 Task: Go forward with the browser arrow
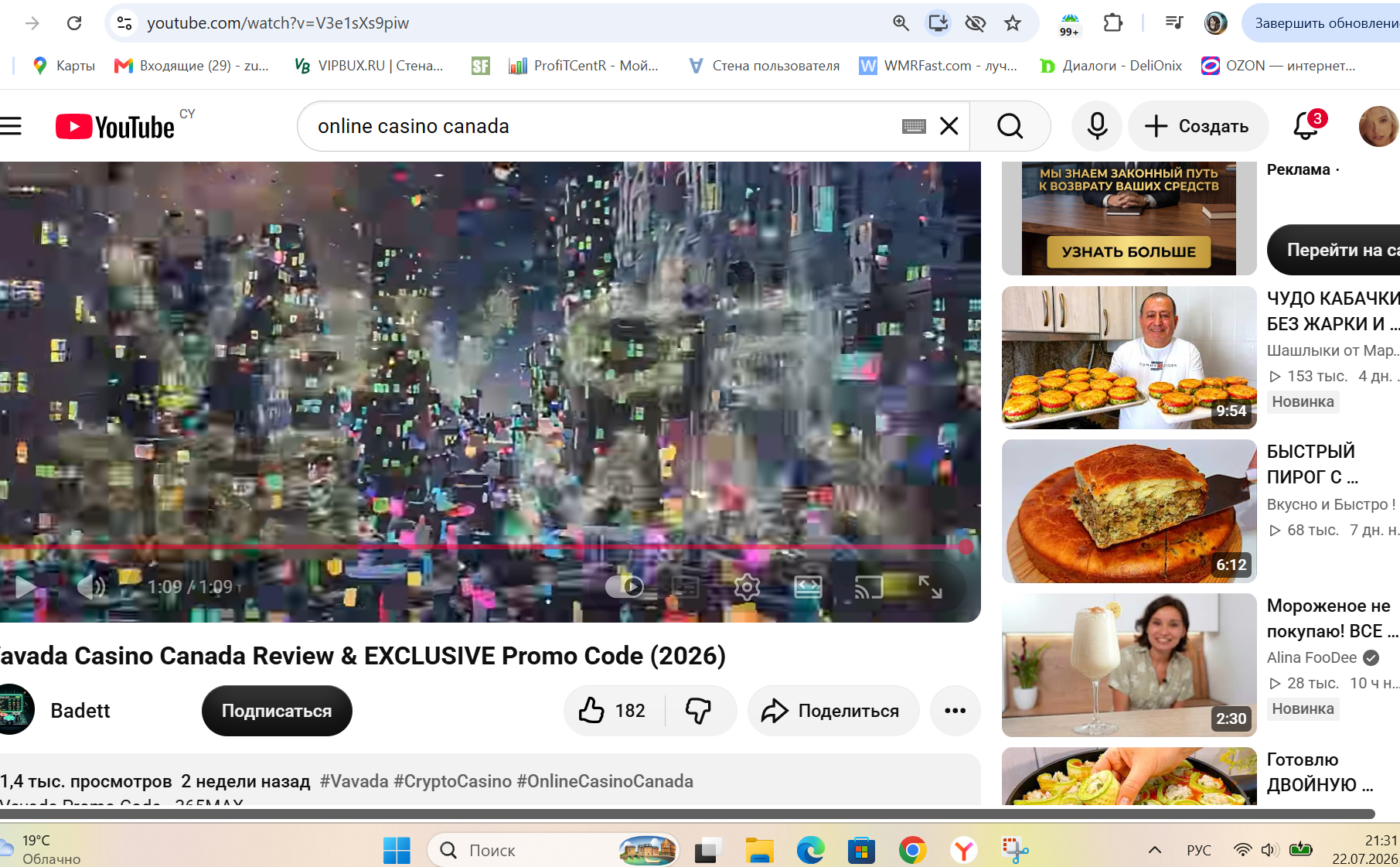pyautogui.click(x=32, y=23)
